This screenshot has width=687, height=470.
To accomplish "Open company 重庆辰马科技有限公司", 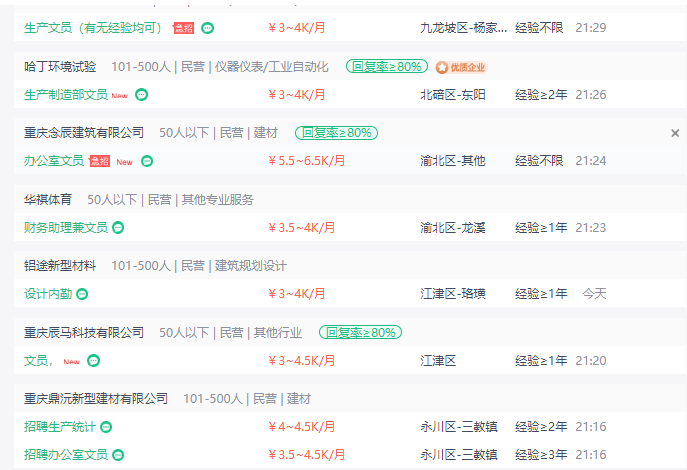I will (x=84, y=332).
